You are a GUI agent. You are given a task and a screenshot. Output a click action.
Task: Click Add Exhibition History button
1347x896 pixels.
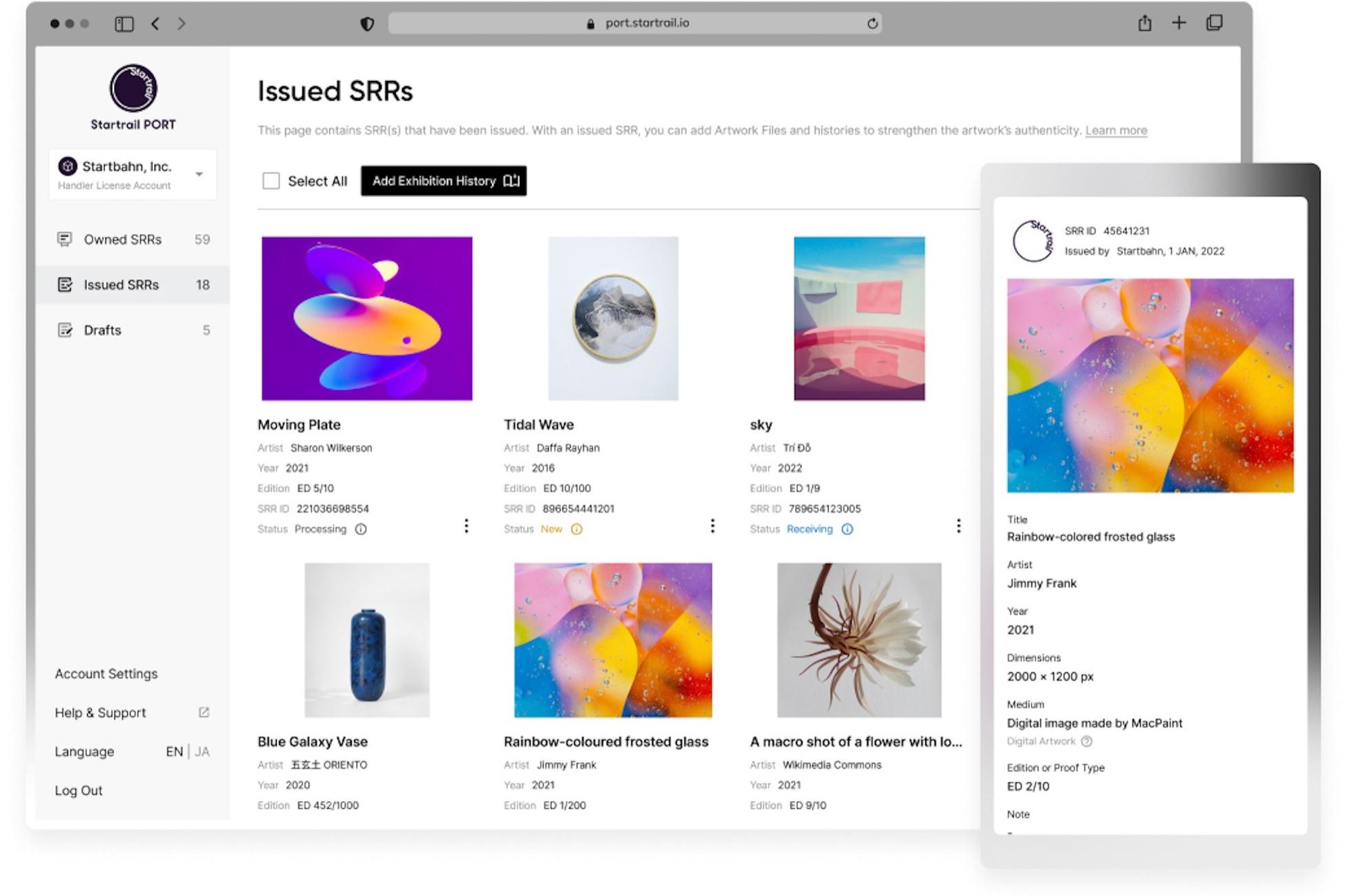[x=444, y=181]
